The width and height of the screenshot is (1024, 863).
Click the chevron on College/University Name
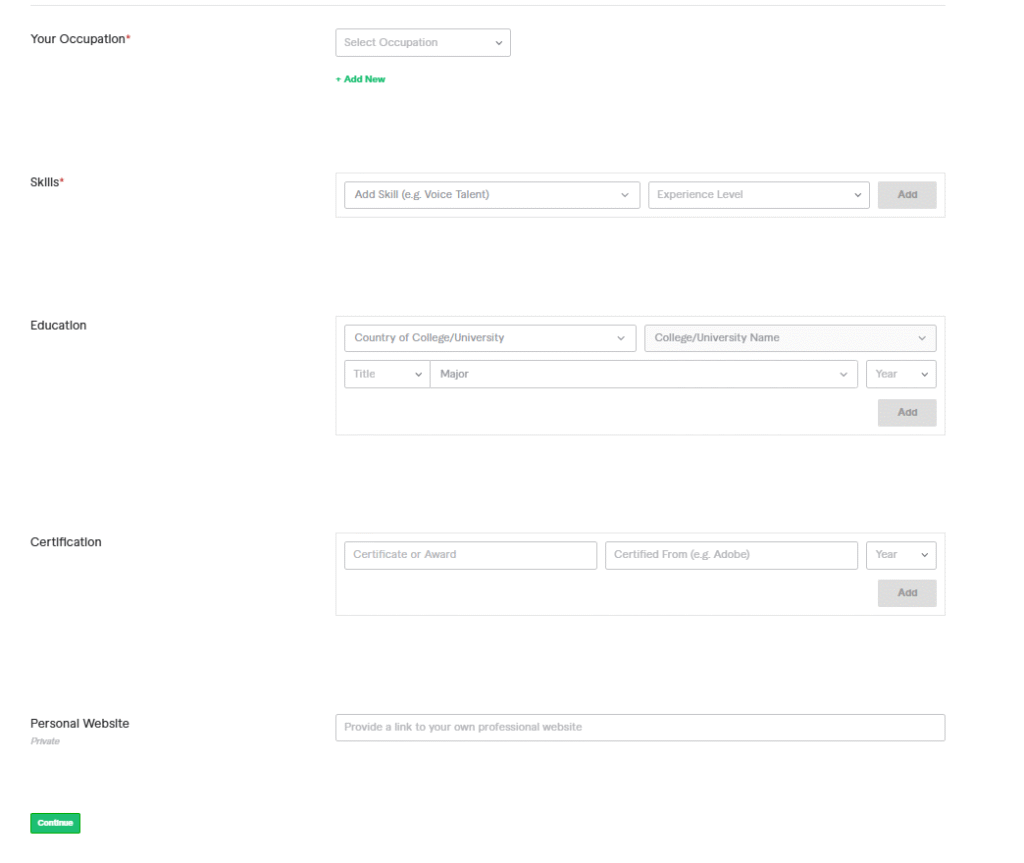pyautogui.click(x=922, y=338)
